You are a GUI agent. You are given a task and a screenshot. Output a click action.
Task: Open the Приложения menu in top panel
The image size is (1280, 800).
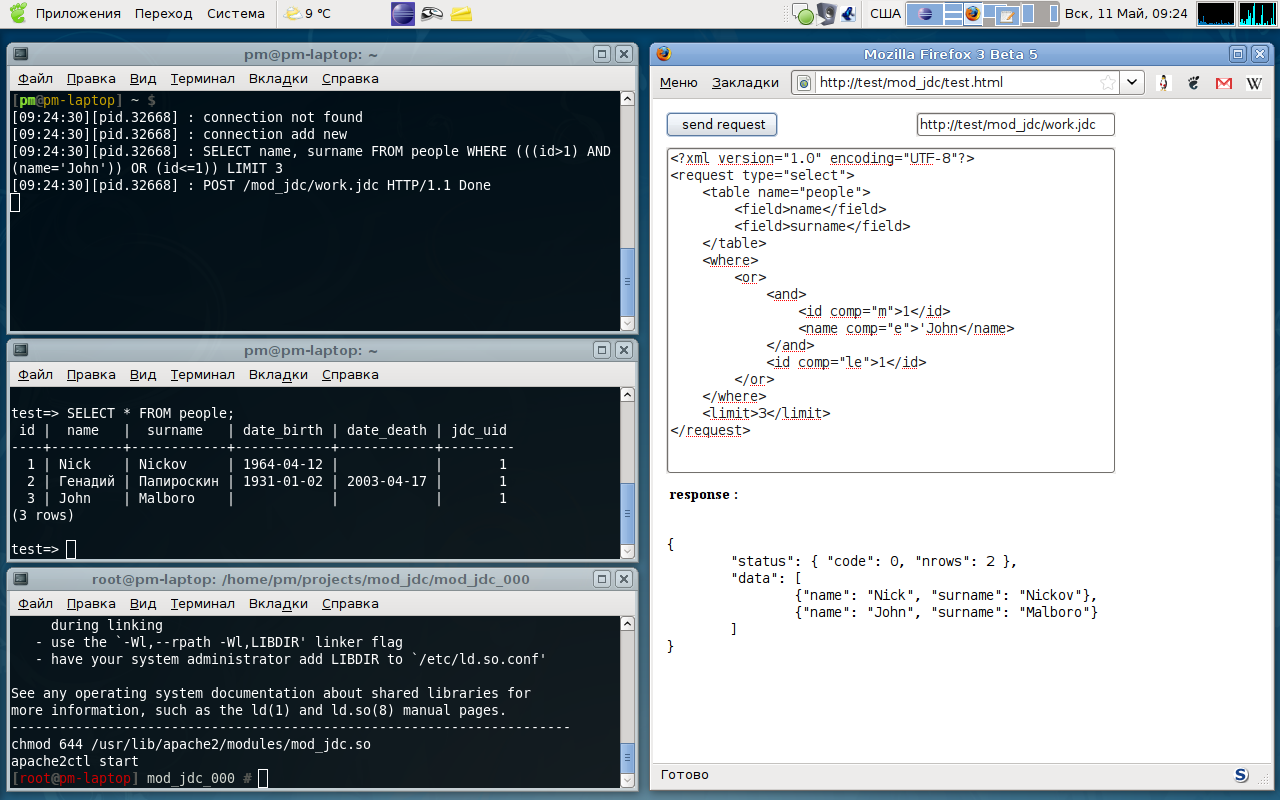click(x=78, y=13)
